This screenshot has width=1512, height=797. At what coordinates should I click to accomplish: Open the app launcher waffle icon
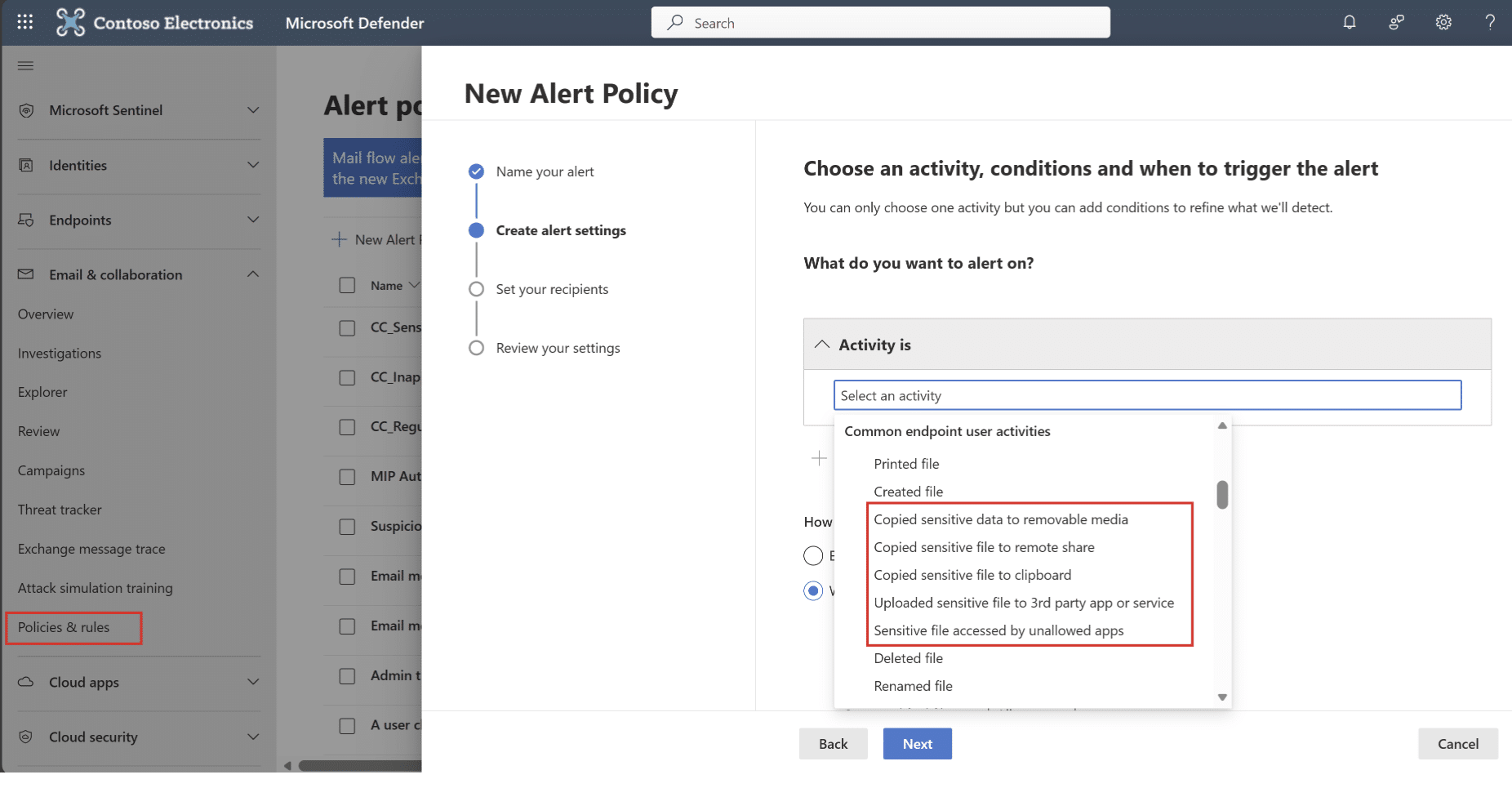pos(24,22)
